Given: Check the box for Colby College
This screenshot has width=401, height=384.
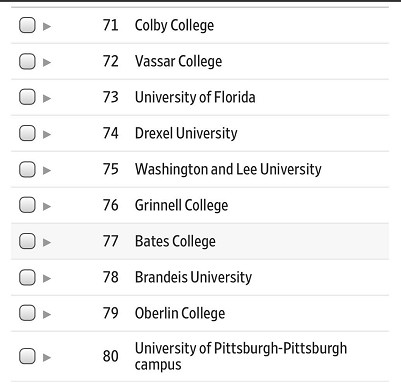Looking at the screenshot, I should point(27,25).
